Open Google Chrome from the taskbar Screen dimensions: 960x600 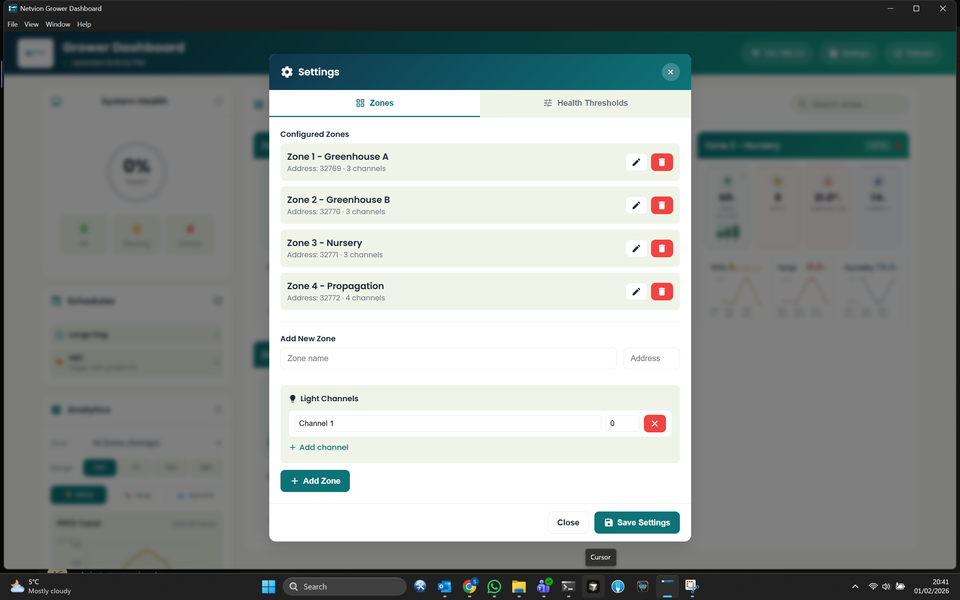pyautogui.click(x=470, y=587)
